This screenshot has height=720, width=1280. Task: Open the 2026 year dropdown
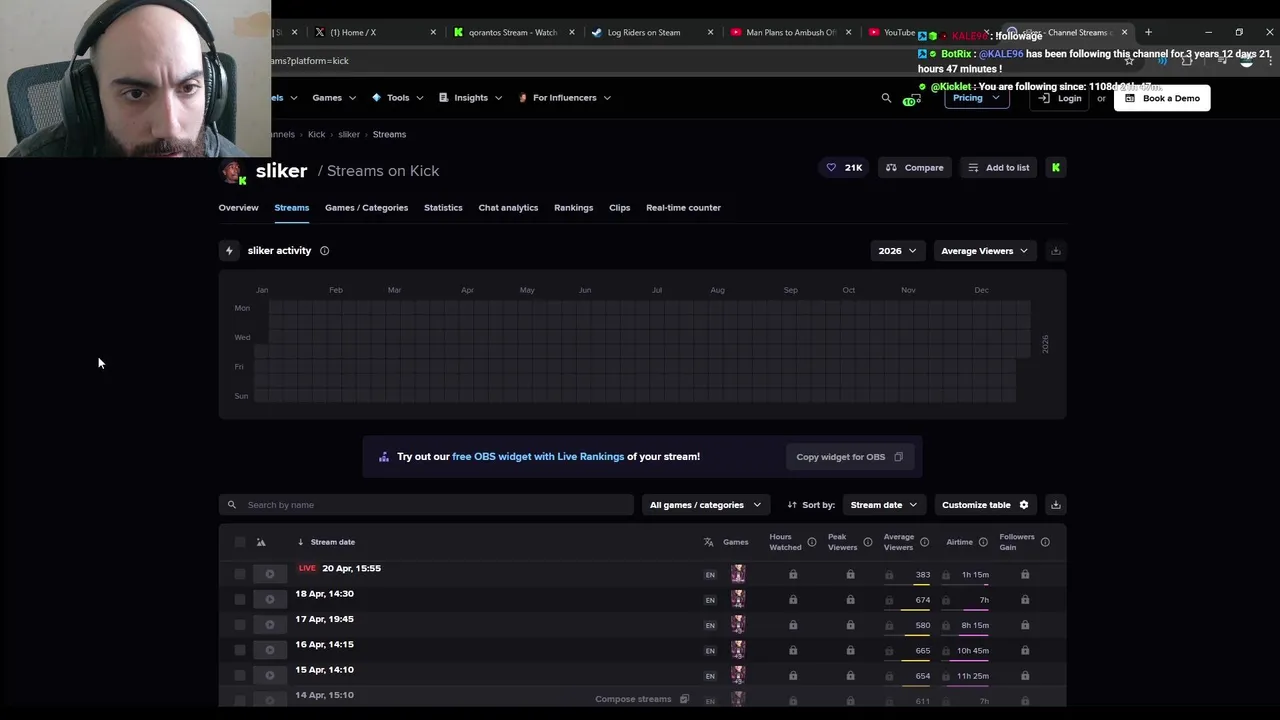coord(897,251)
